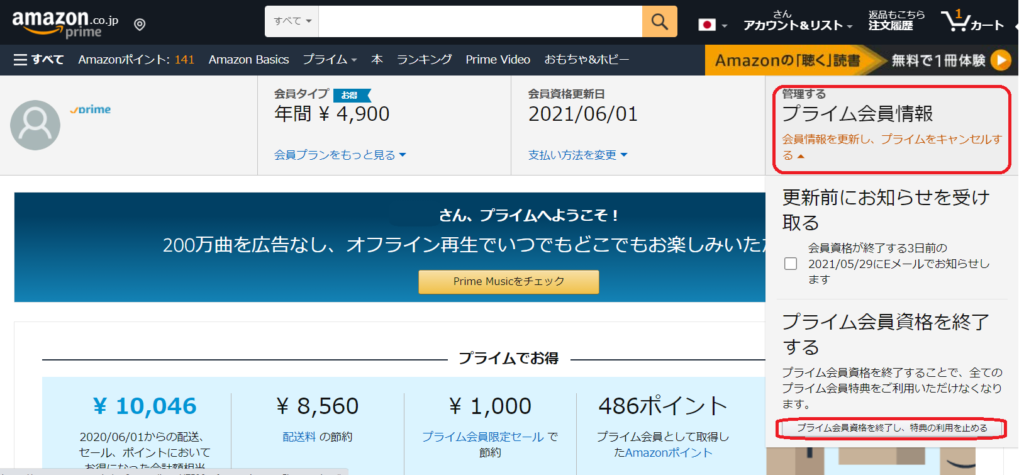Open the Amazon.co.jp prime logo home link

pos(65,24)
